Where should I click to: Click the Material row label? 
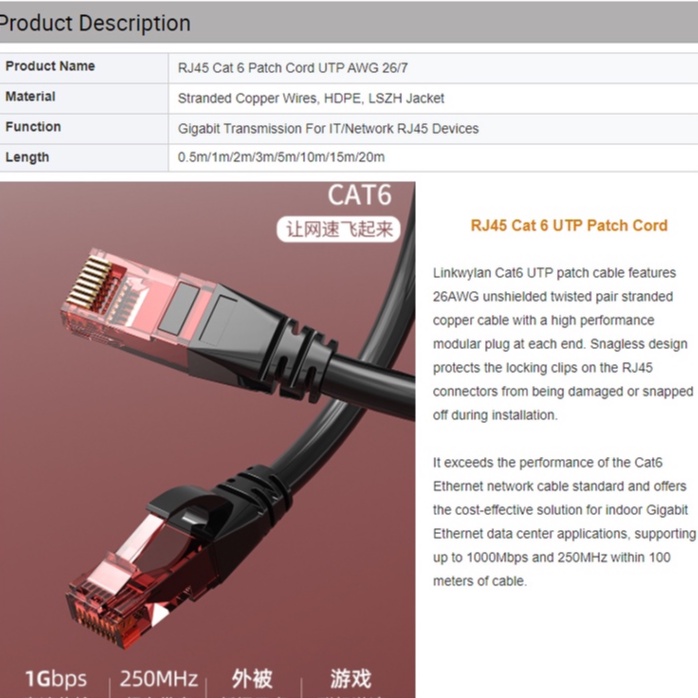(x=30, y=97)
